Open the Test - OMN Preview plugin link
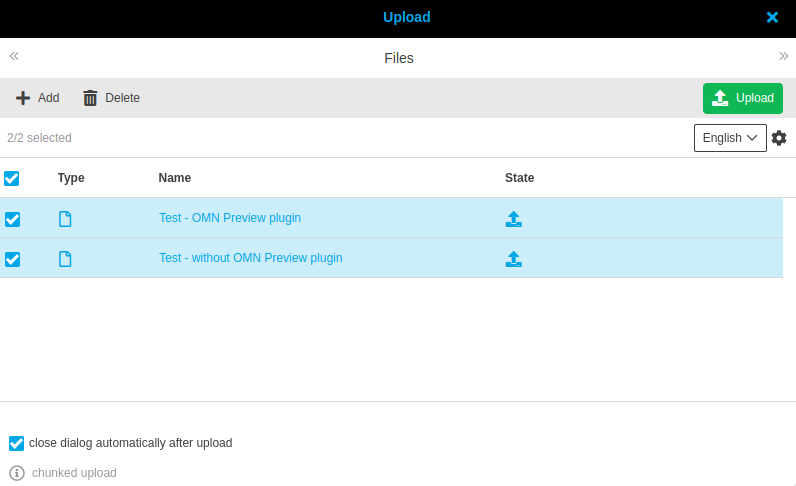 click(x=230, y=218)
